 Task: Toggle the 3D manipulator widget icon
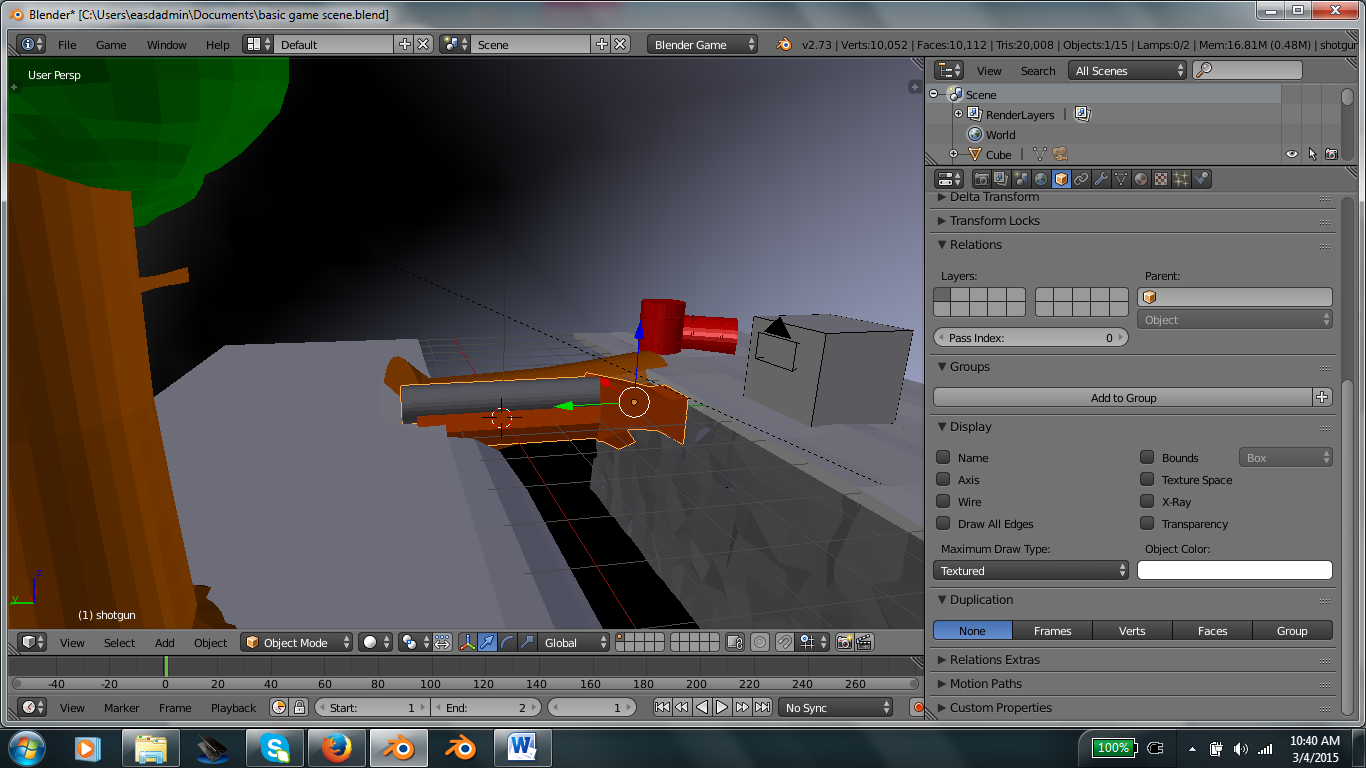pos(467,642)
